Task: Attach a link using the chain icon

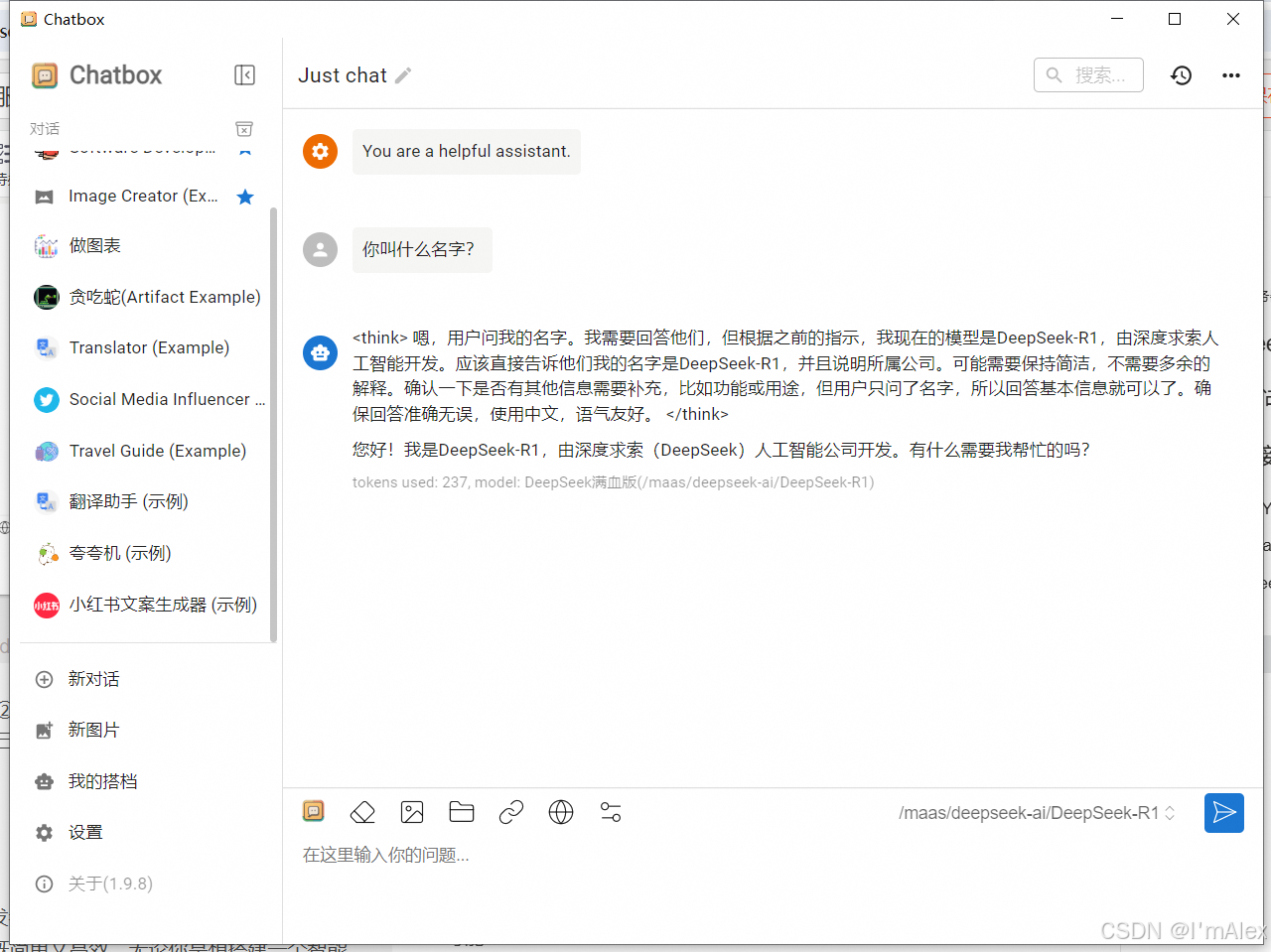Action: point(511,812)
